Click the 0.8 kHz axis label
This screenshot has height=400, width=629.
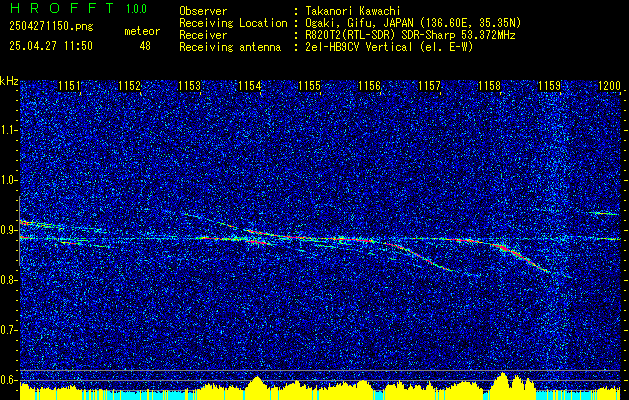click(9, 280)
